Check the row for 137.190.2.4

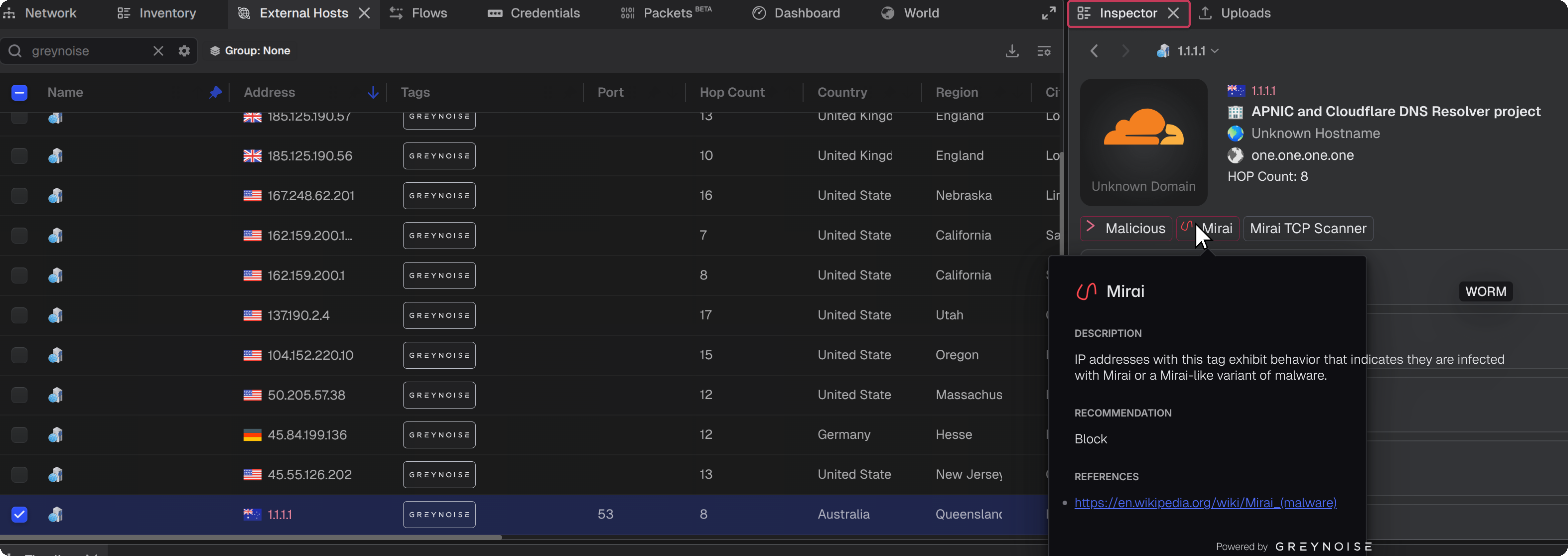tap(20, 315)
